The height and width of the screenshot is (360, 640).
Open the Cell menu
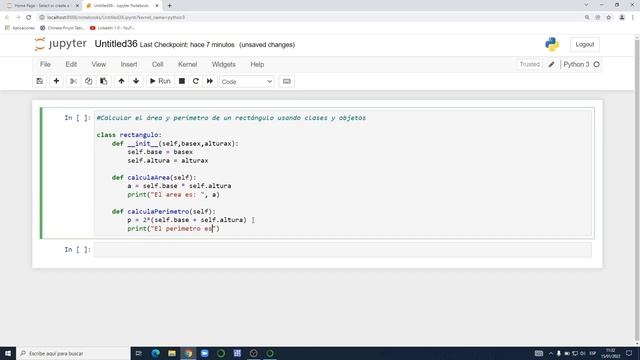pyautogui.click(x=158, y=64)
